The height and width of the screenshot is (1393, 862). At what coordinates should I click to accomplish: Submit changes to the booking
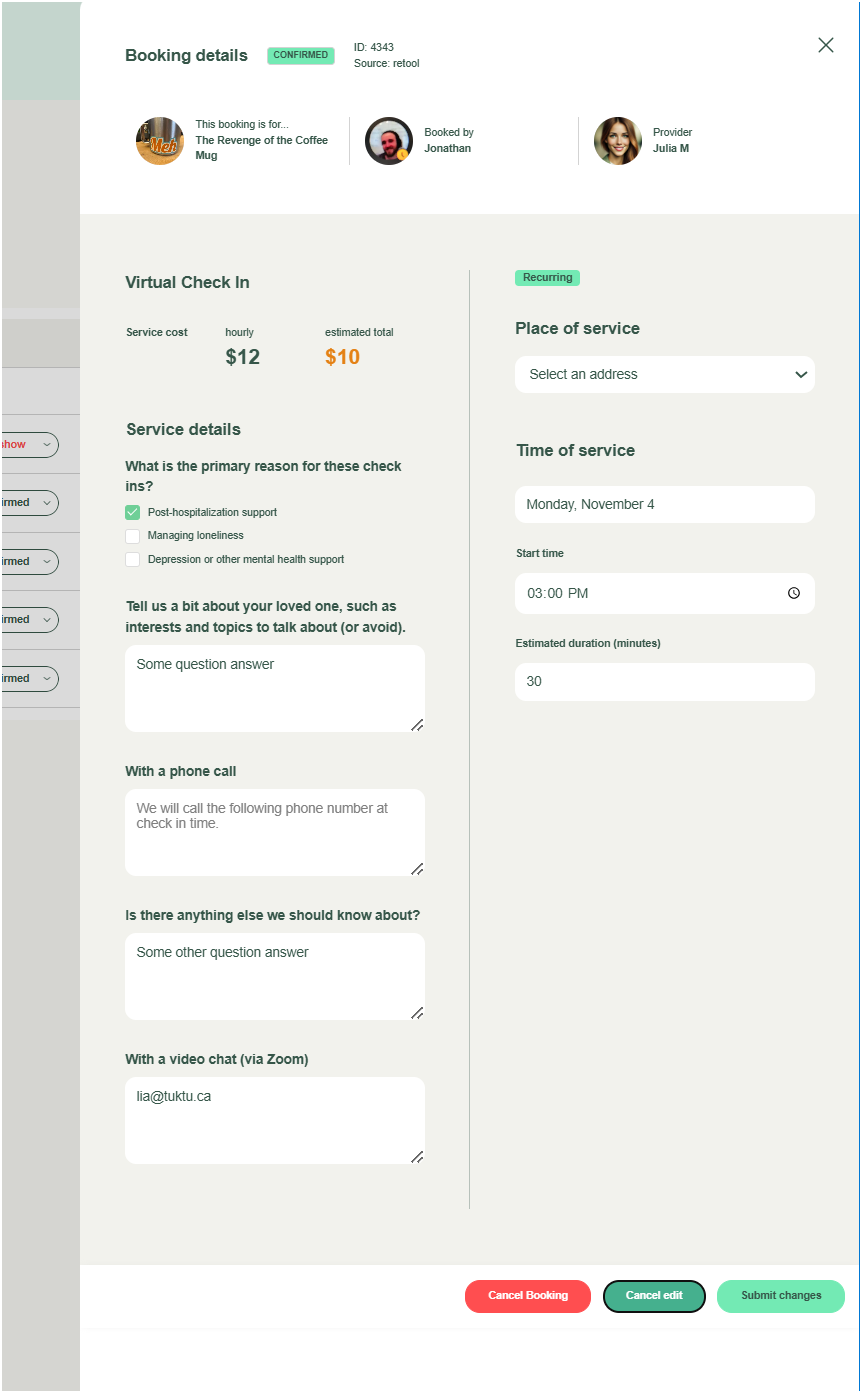[780, 1296]
